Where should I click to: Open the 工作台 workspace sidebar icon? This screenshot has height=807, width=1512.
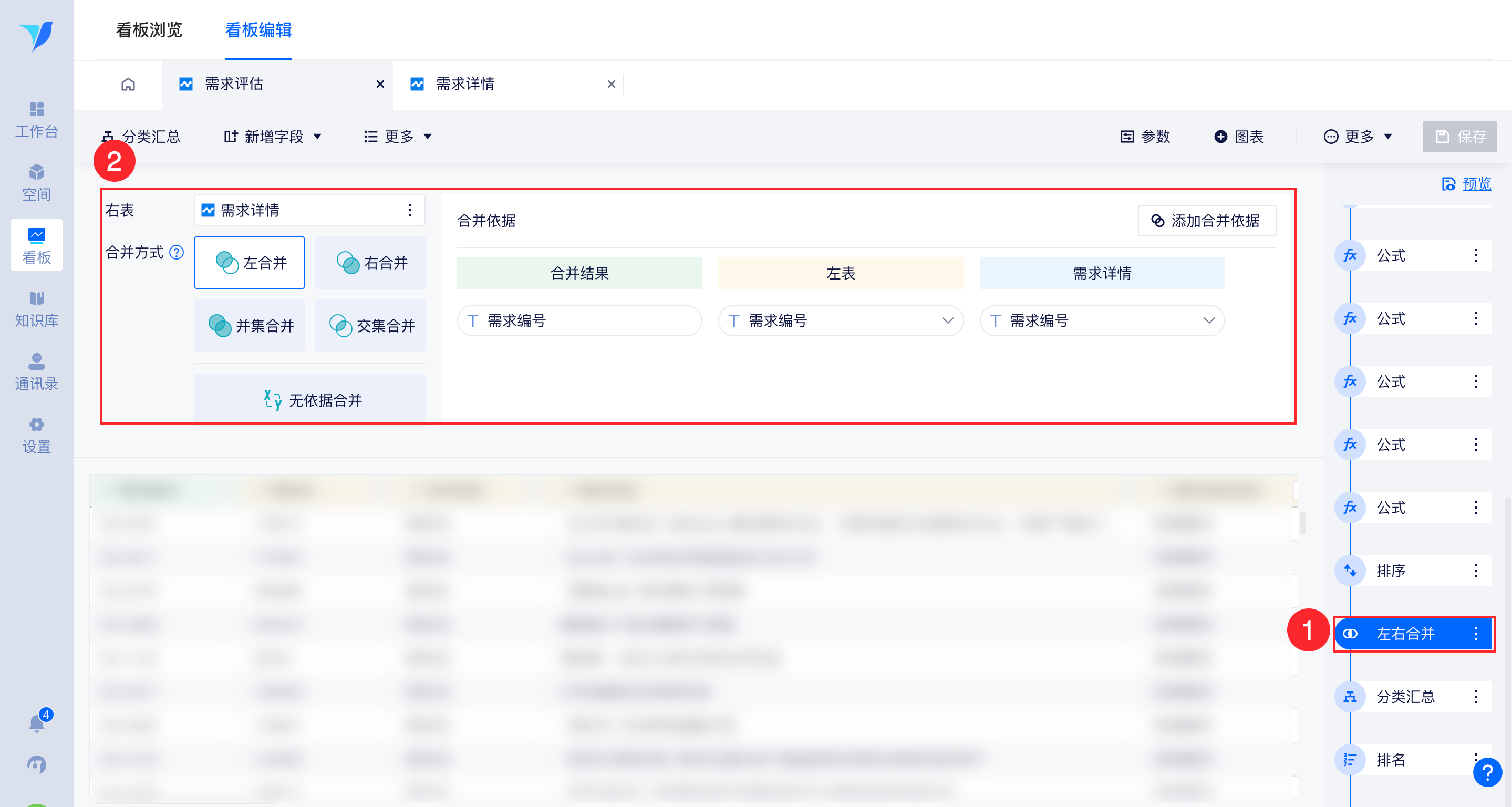point(36,120)
